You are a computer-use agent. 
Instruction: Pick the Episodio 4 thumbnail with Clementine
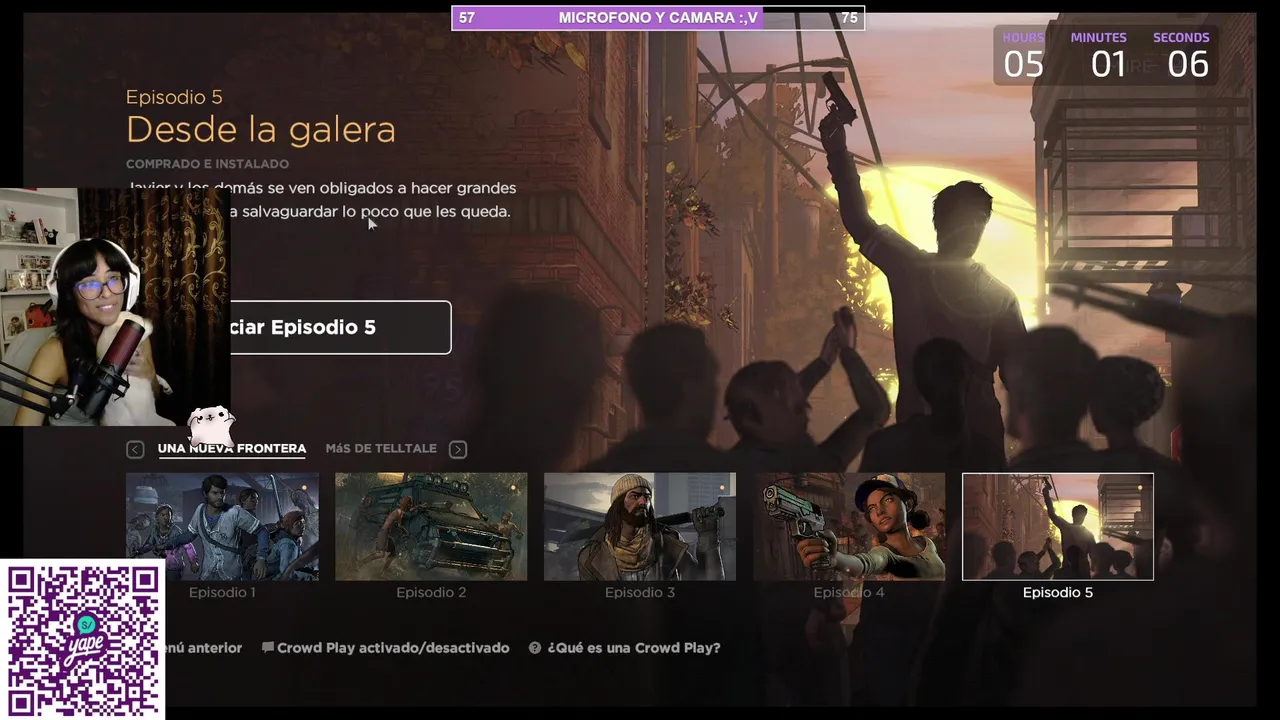[x=849, y=527]
